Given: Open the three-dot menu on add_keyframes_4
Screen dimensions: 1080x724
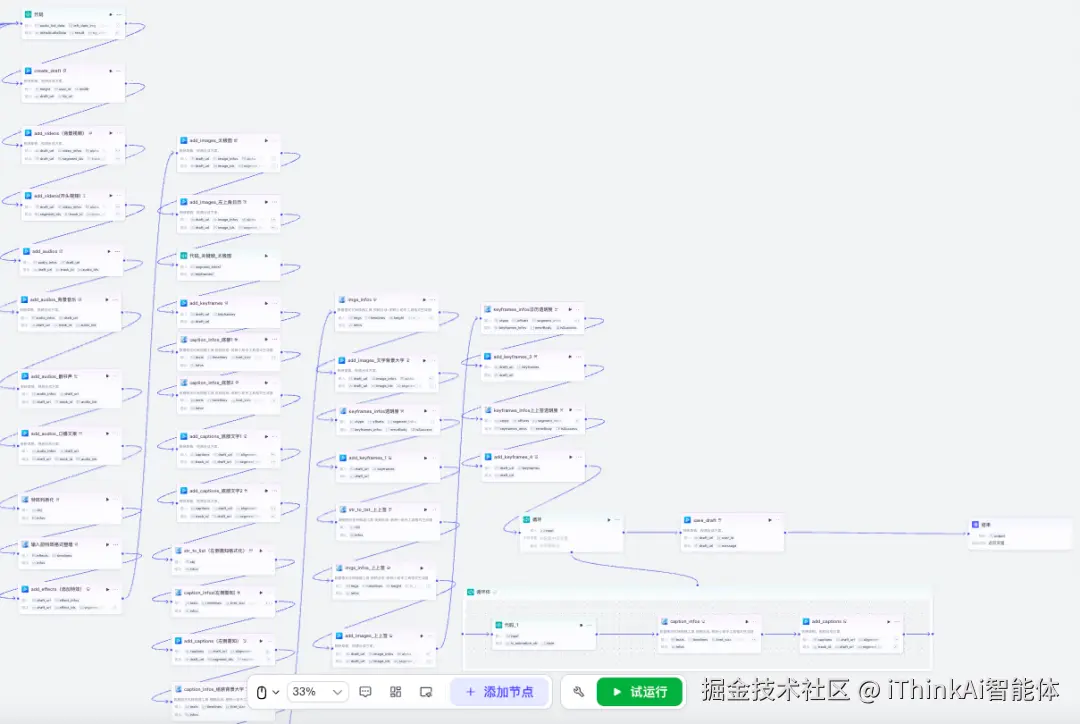Looking at the screenshot, I should coord(579,457).
